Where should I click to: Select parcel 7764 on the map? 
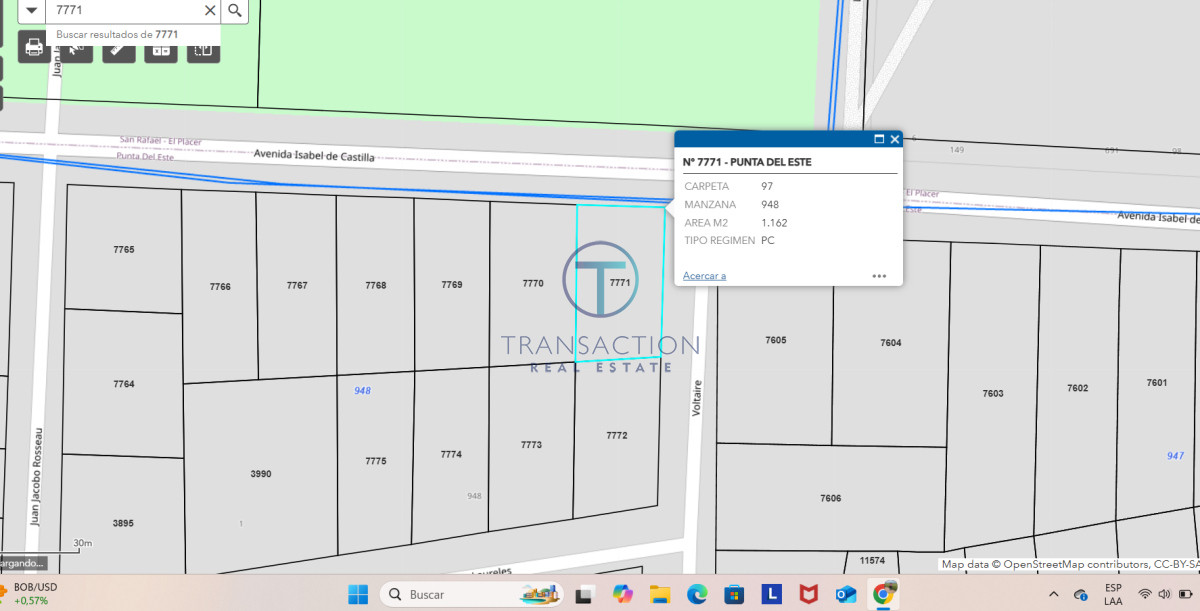pos(124,384)
